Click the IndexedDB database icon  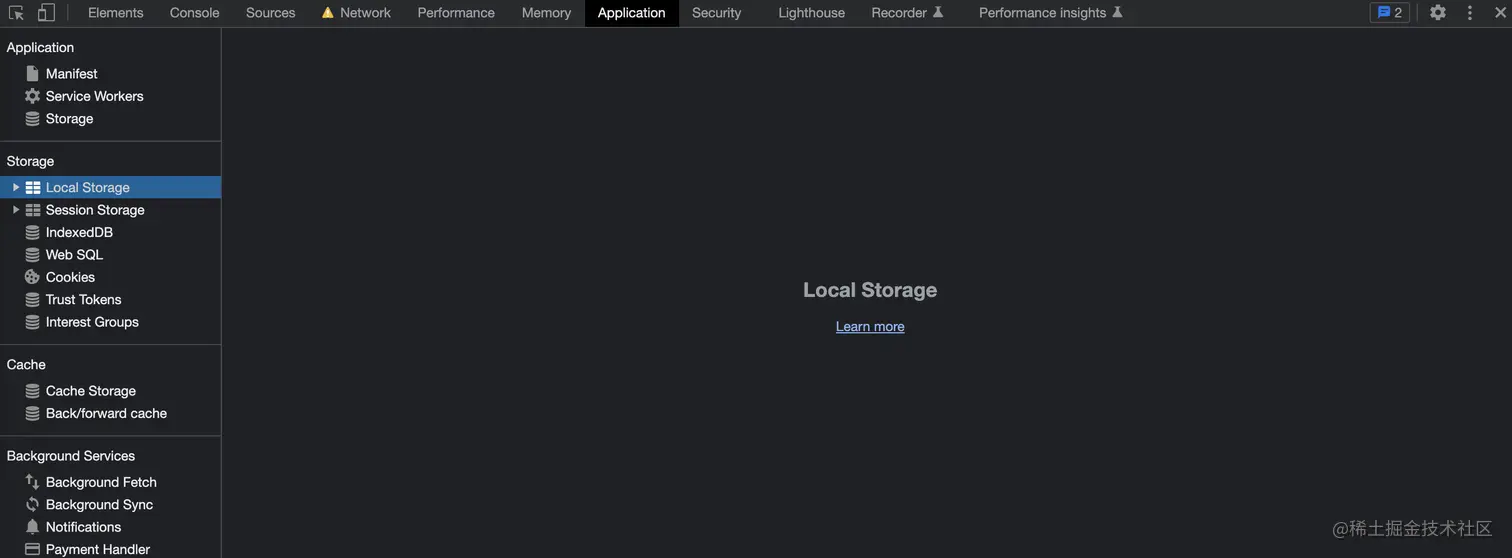tap(32, 233)
